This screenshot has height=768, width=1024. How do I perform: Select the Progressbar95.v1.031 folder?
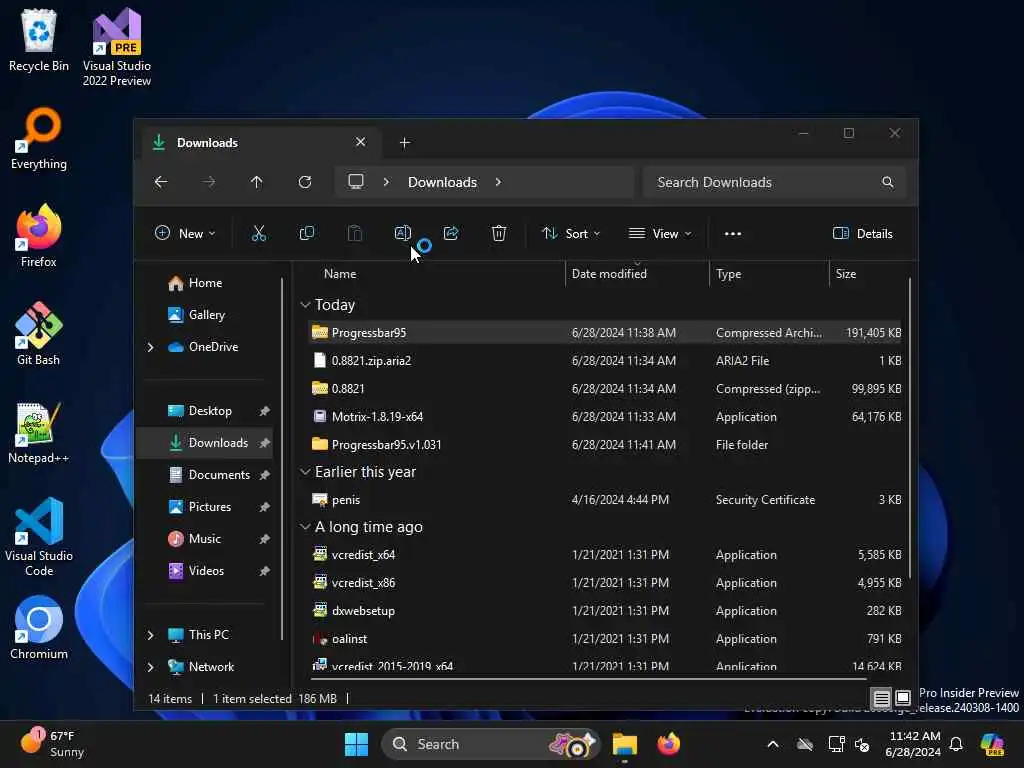point(605,445)
